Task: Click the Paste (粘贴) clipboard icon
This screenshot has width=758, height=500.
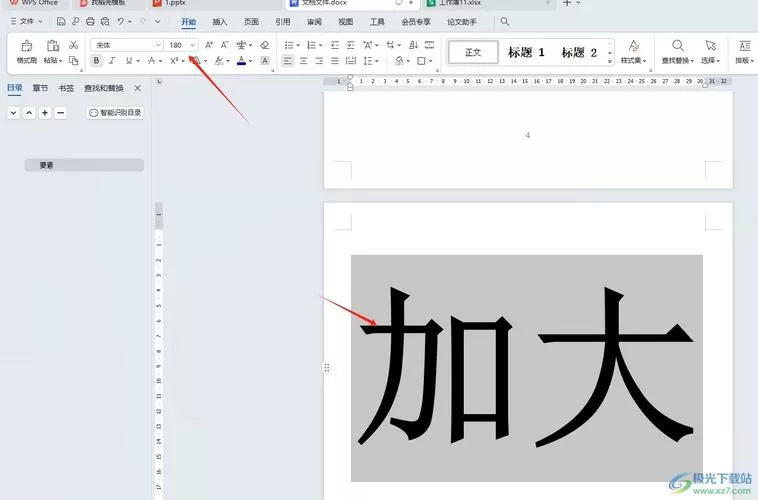Action: (52, 46)
